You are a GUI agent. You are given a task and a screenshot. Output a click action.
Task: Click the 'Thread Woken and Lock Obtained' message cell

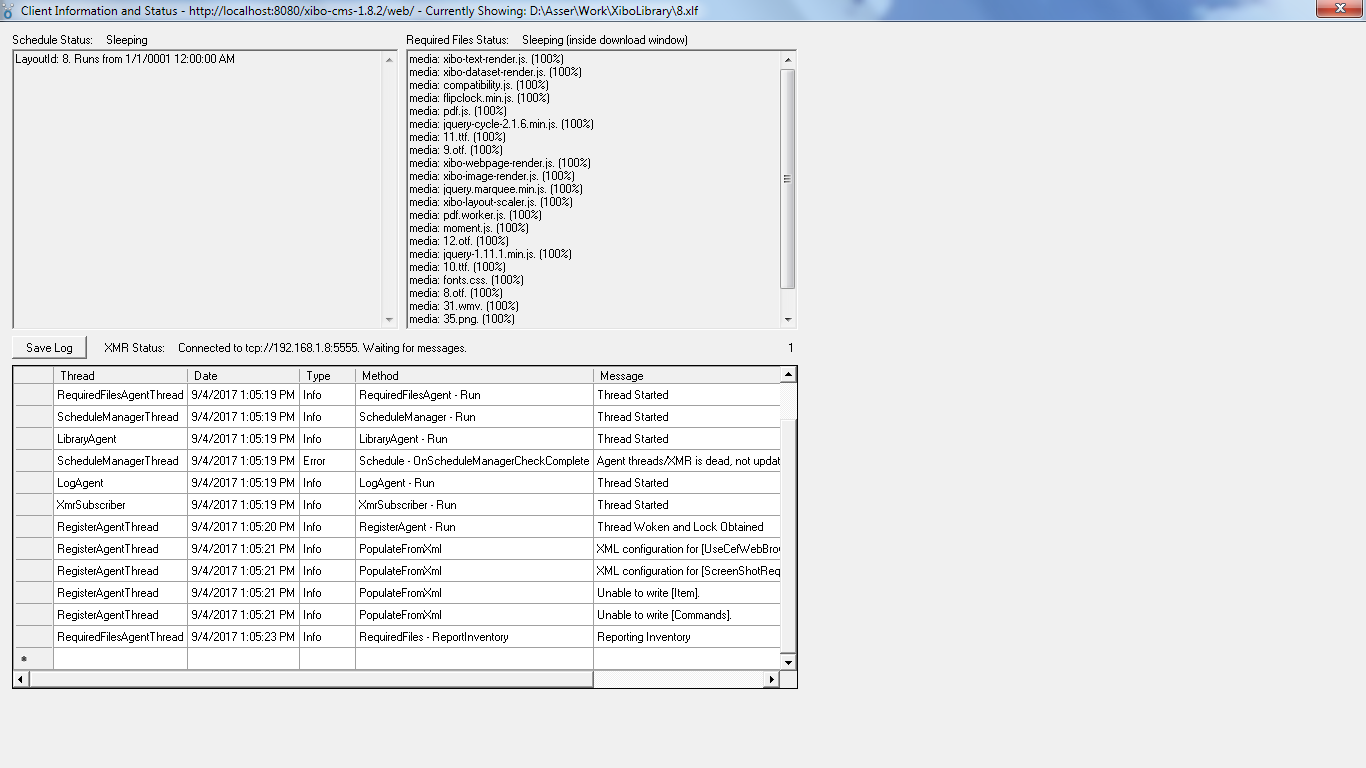(687, 527)
